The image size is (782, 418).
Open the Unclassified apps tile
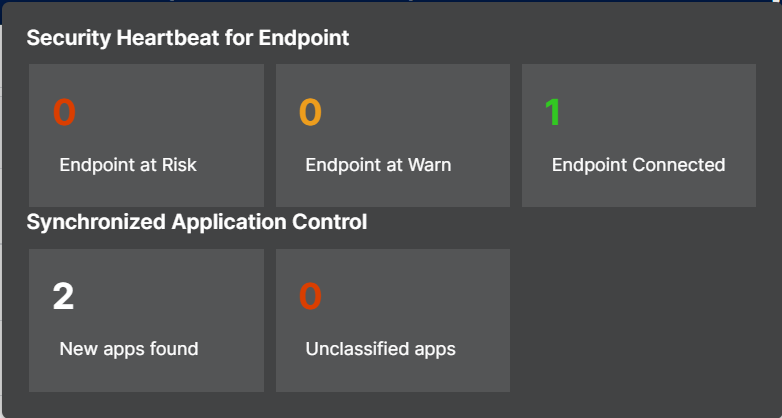coord(392,320)
